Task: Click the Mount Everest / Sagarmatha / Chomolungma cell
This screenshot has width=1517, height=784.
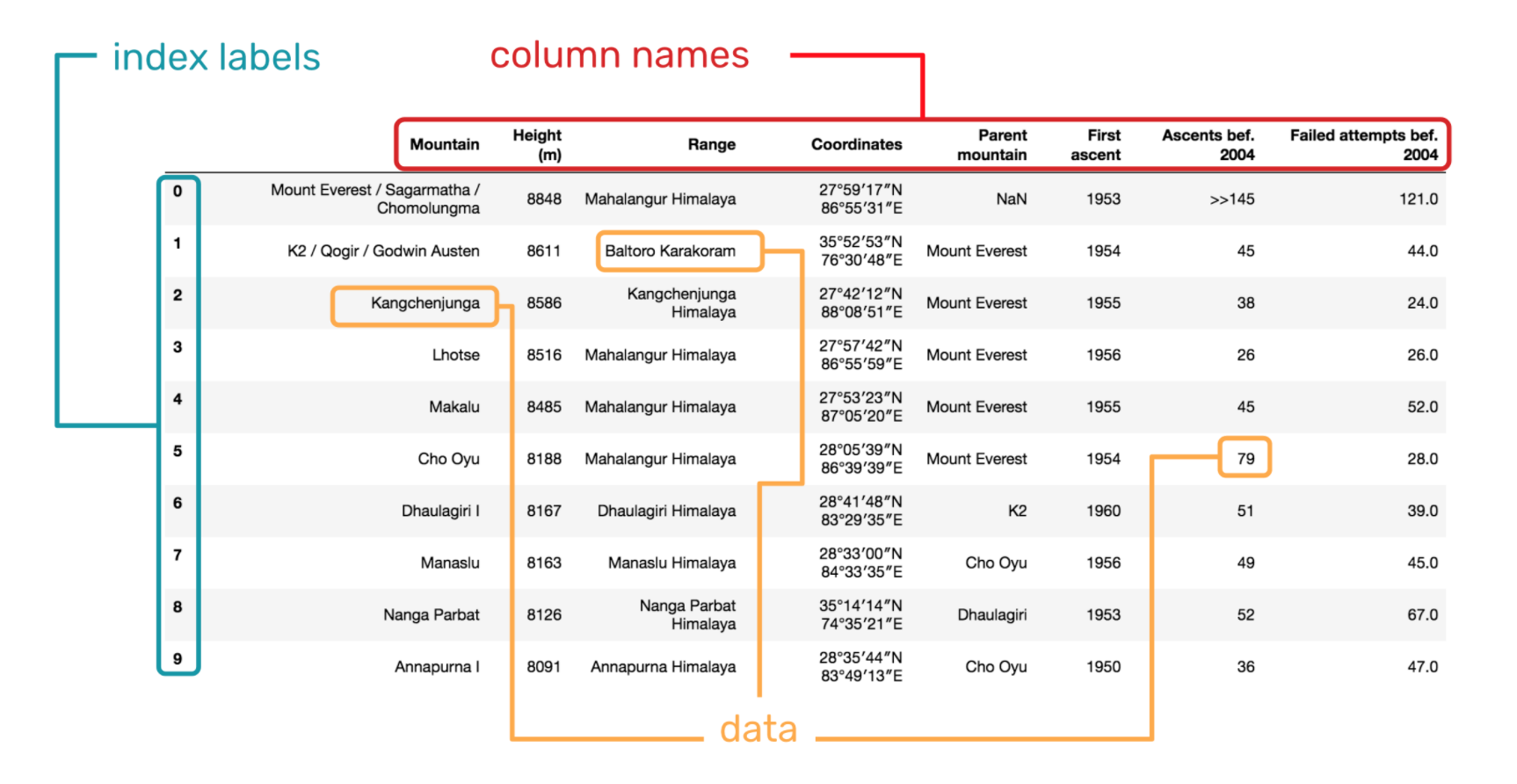Action: point(375,199)
